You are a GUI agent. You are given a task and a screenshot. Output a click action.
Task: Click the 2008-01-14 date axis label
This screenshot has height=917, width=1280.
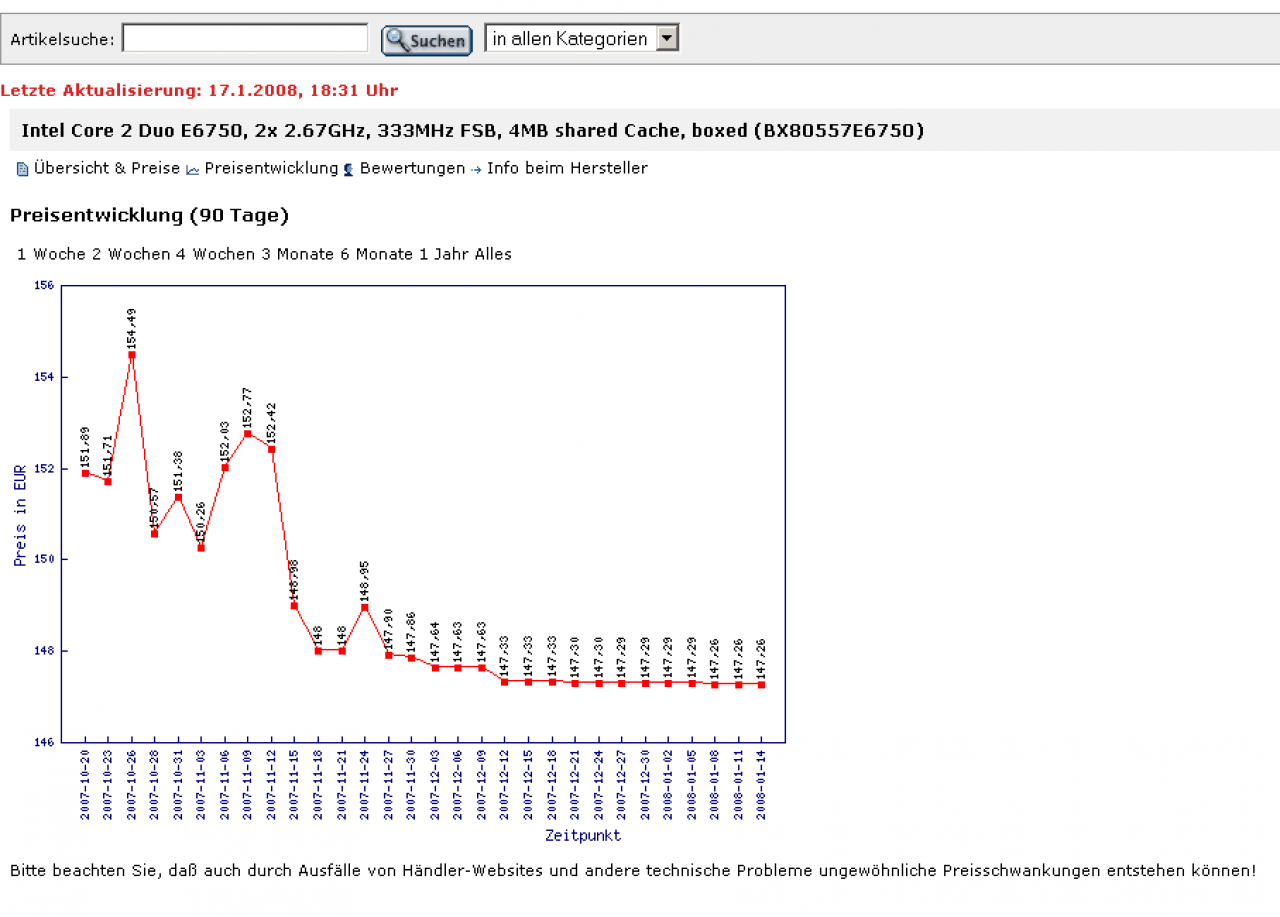pyautogui.click(x=762, y=785)
